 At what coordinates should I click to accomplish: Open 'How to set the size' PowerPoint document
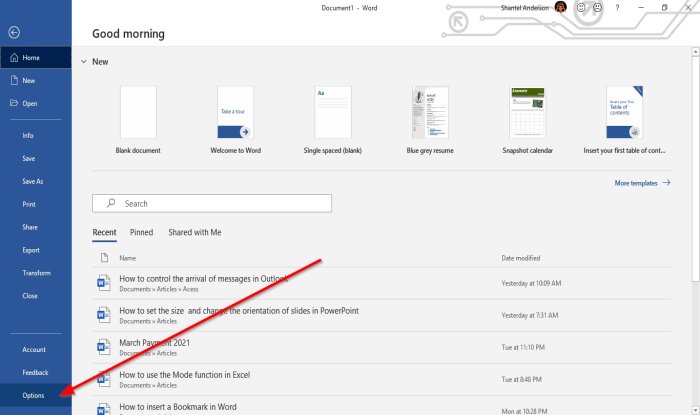[381, 315]
